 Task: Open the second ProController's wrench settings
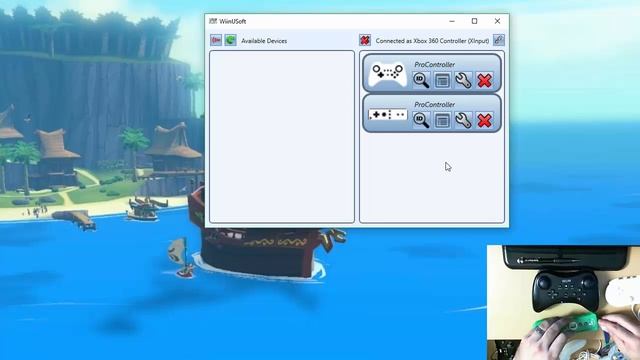click(x=463, y=120)
